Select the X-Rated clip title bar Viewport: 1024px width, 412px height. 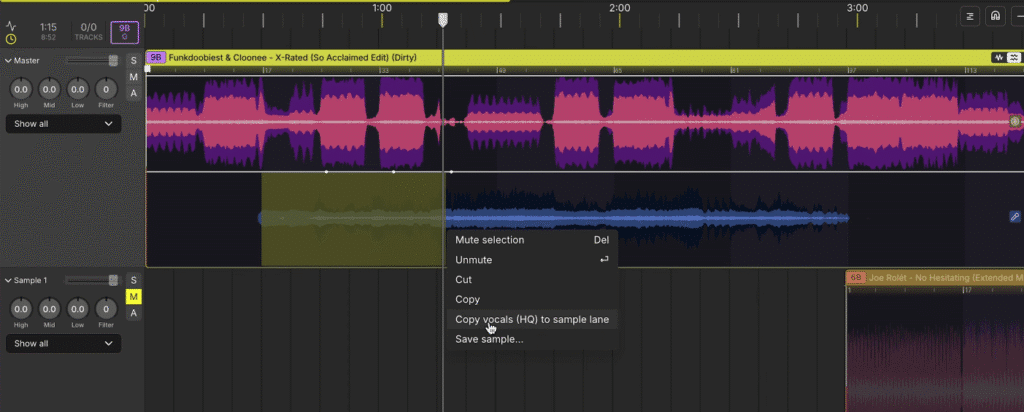tap(584, 57)
